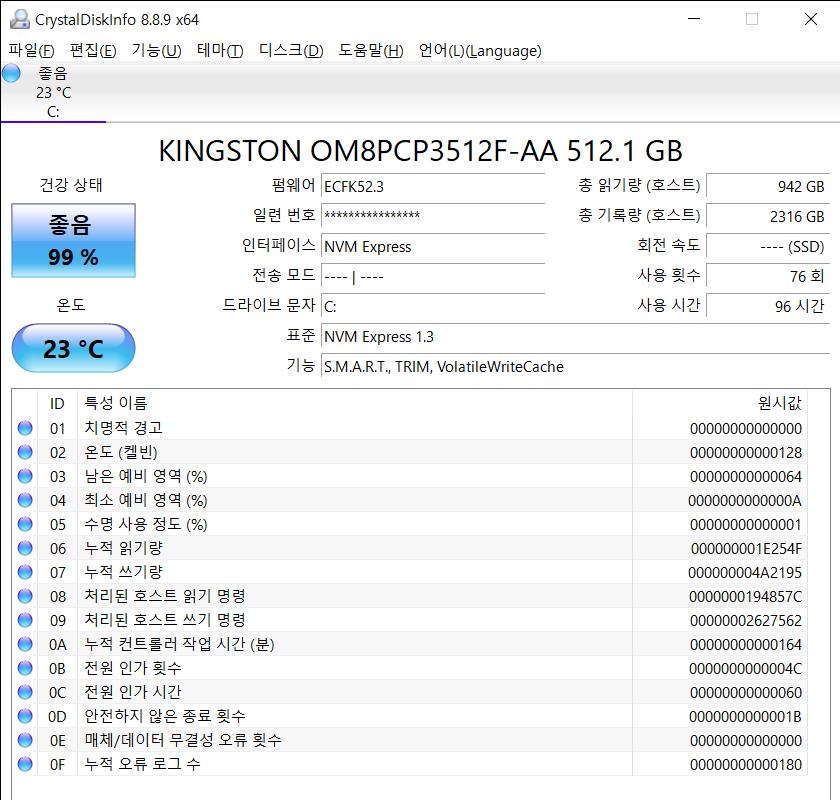This screenshot has height=800, width=840.
Task: Click status icon for attribute 02 온도 (켈빈)
Action: pyautogui.click(x=25, y=452)
